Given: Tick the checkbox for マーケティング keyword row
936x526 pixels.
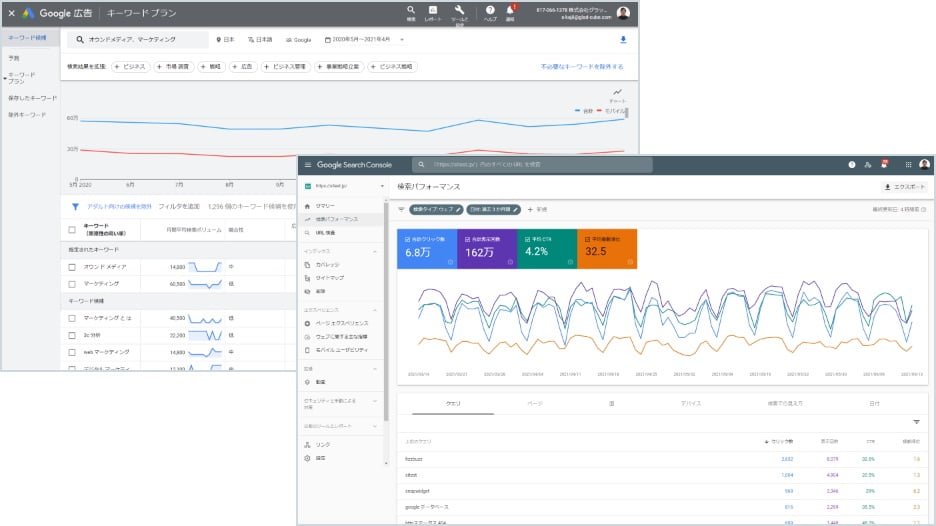Looking at the screenshot, I should pyautogui.click(x=72, y=284).
